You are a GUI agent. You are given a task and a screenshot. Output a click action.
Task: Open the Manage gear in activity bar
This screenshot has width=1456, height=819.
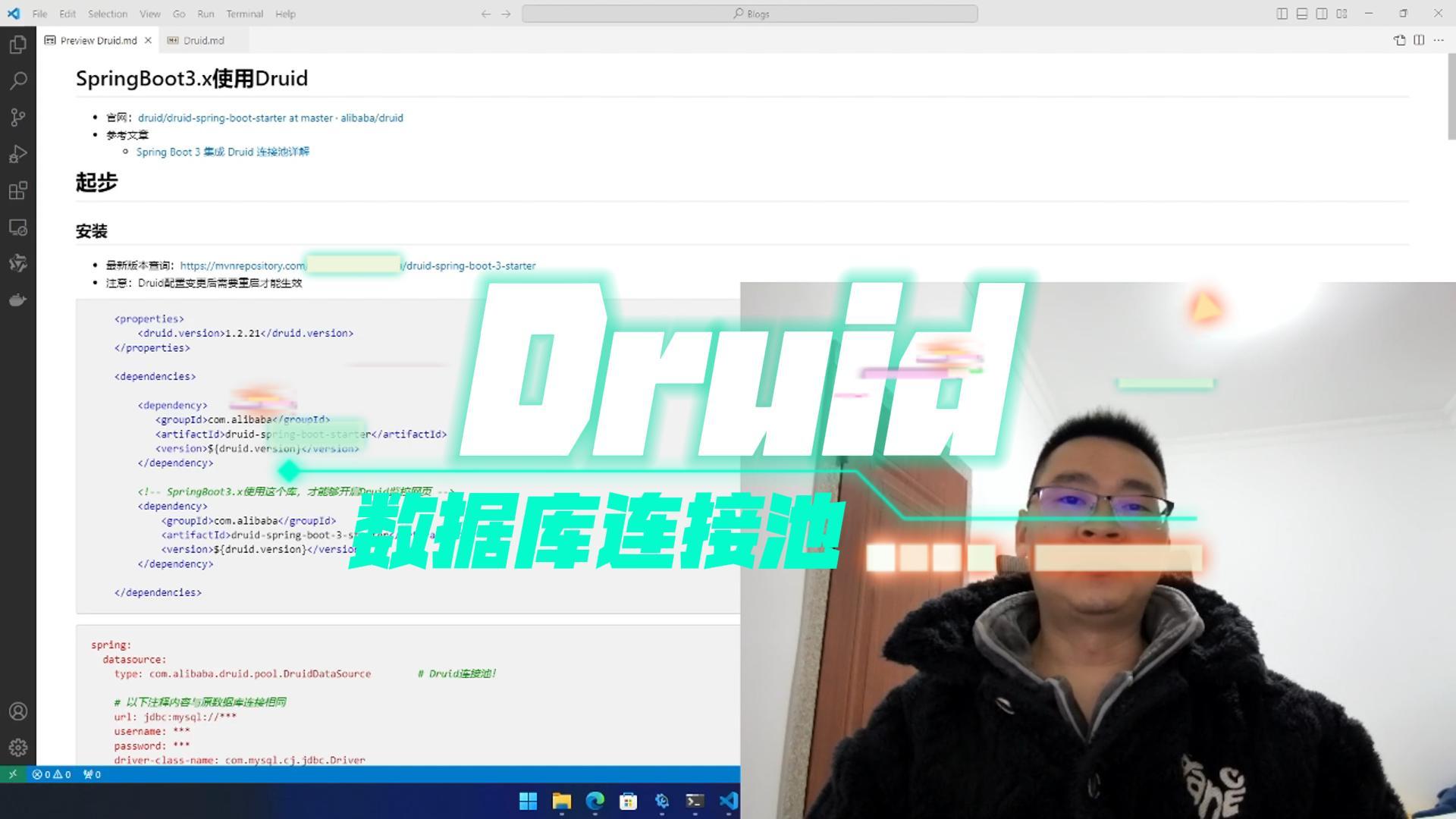click(18, 748)
